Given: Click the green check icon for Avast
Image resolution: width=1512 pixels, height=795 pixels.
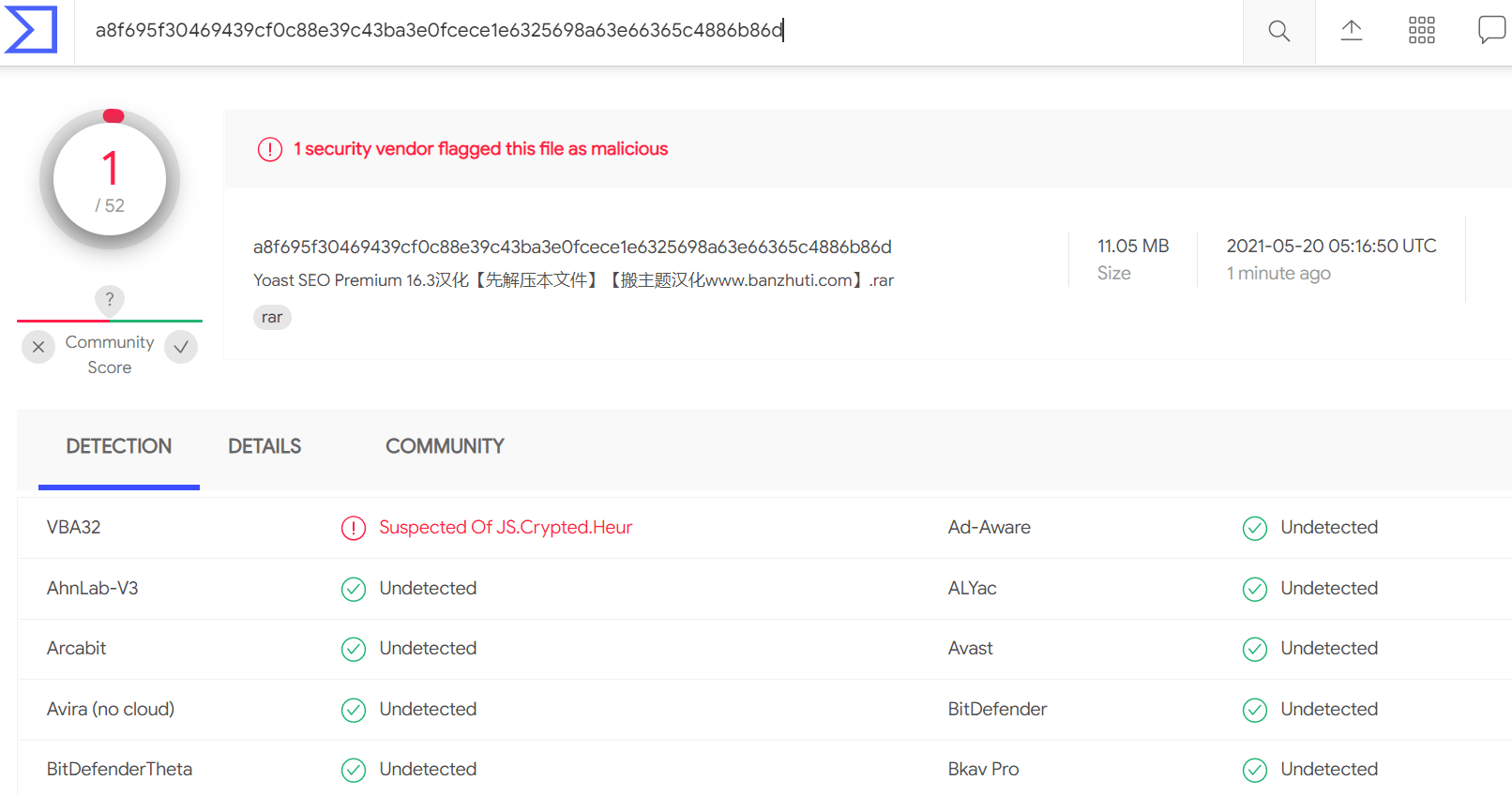Looking at the screenshot, I should (x=1255, y=649).
